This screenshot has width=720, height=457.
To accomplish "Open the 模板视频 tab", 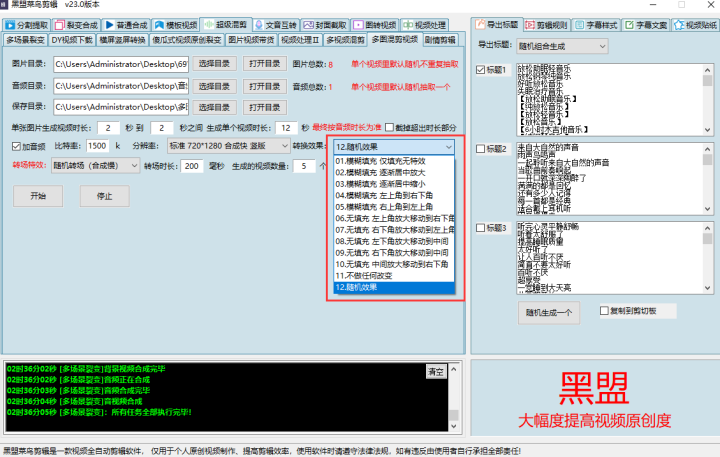I will [x=176, y=25].
